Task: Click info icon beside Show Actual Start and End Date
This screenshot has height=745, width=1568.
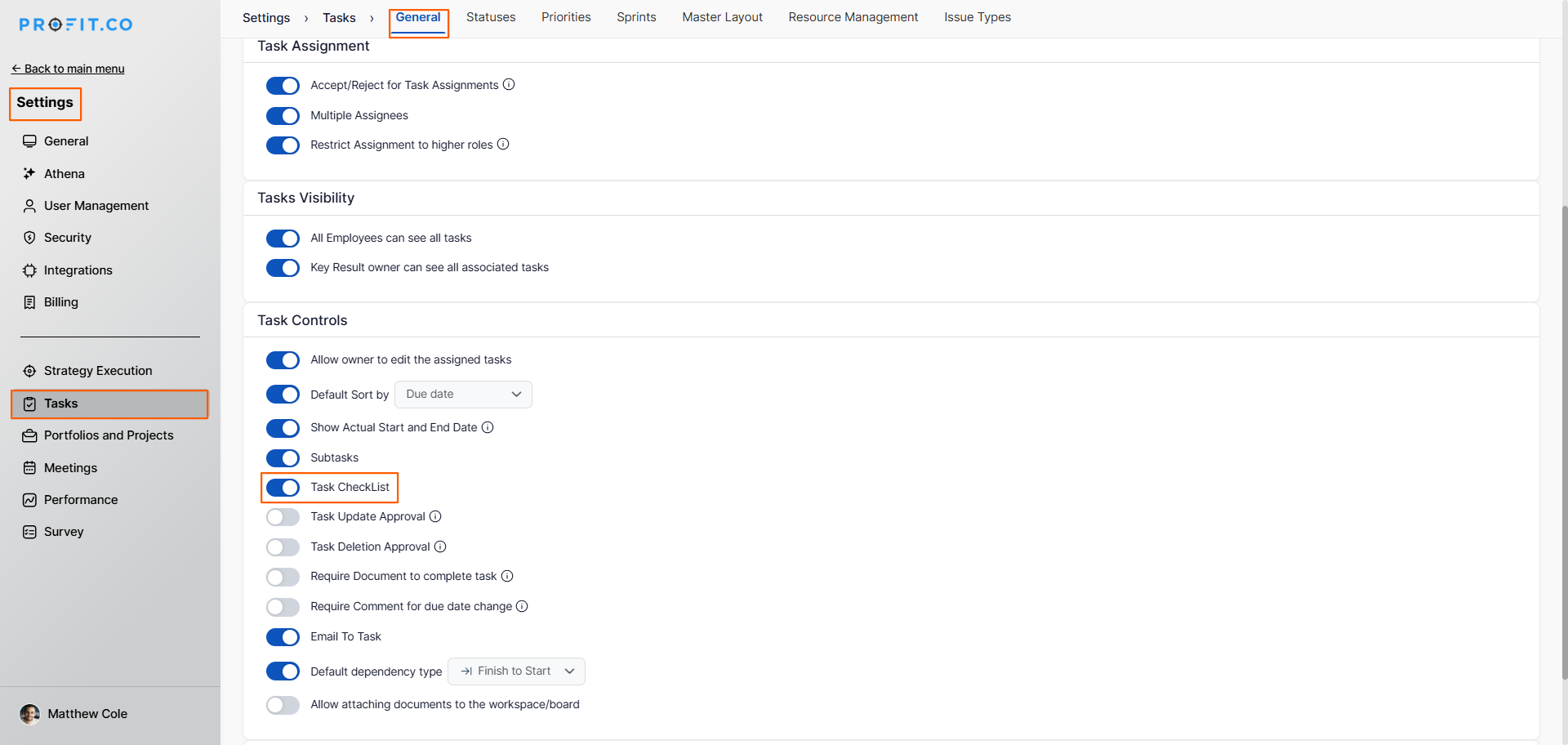Action: tap(488, 427)
